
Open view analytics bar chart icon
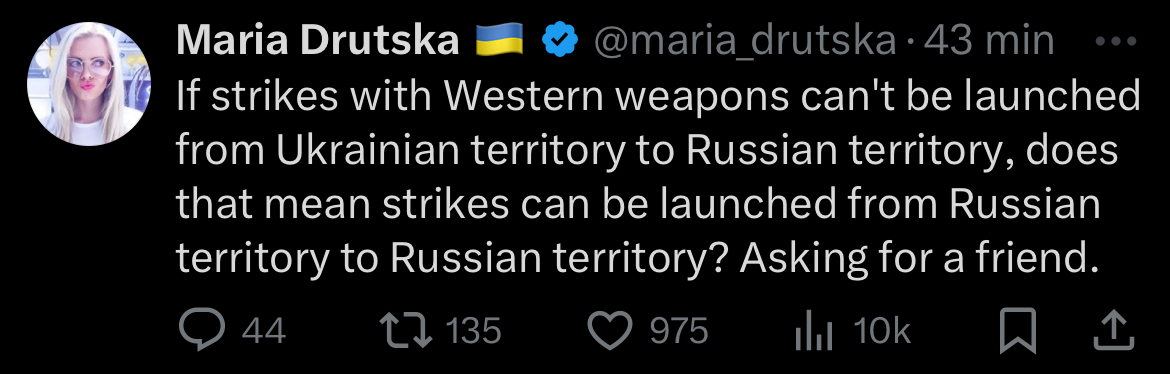tap(815, 331)
